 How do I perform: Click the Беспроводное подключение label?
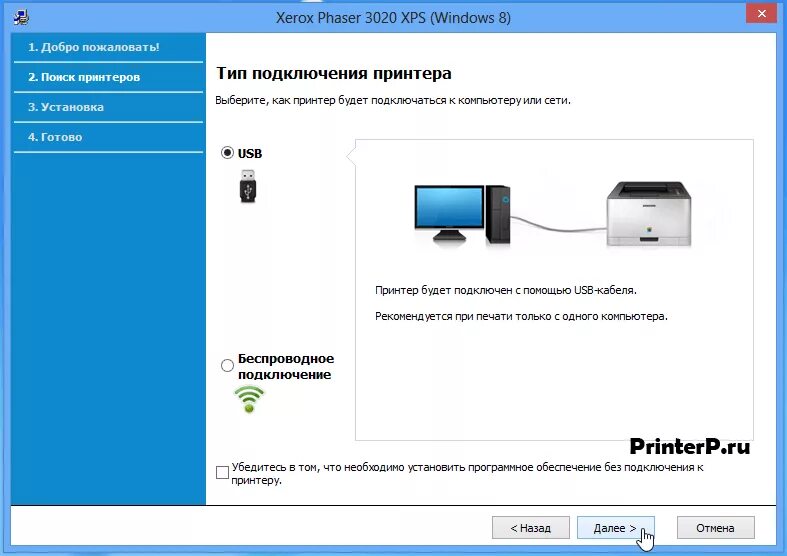(x=286, y=366)
